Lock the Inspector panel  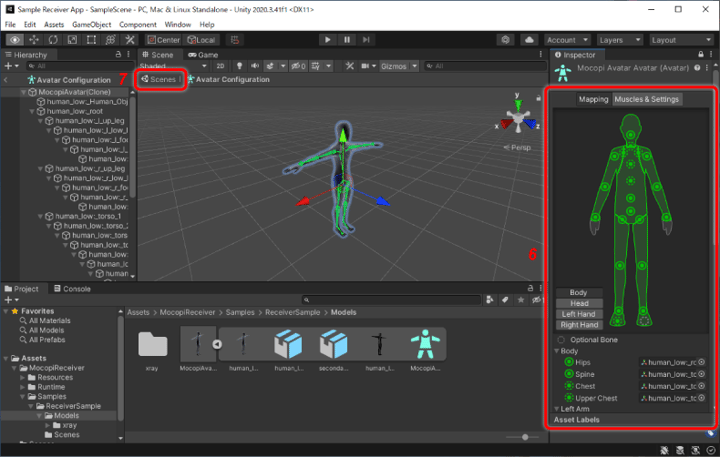click(x=701, y=55)
